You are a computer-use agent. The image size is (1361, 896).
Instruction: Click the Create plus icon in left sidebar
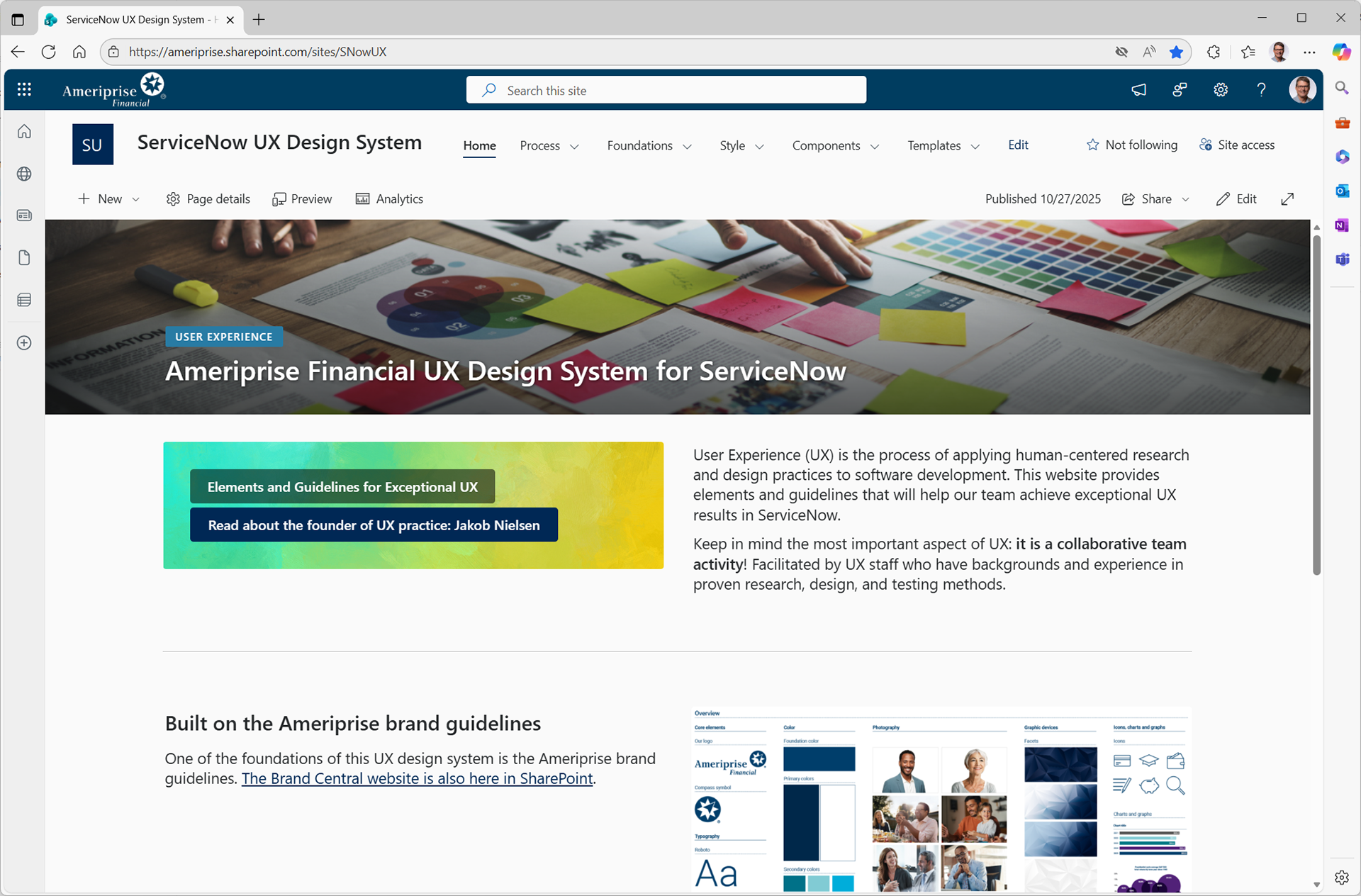(24, 343)
